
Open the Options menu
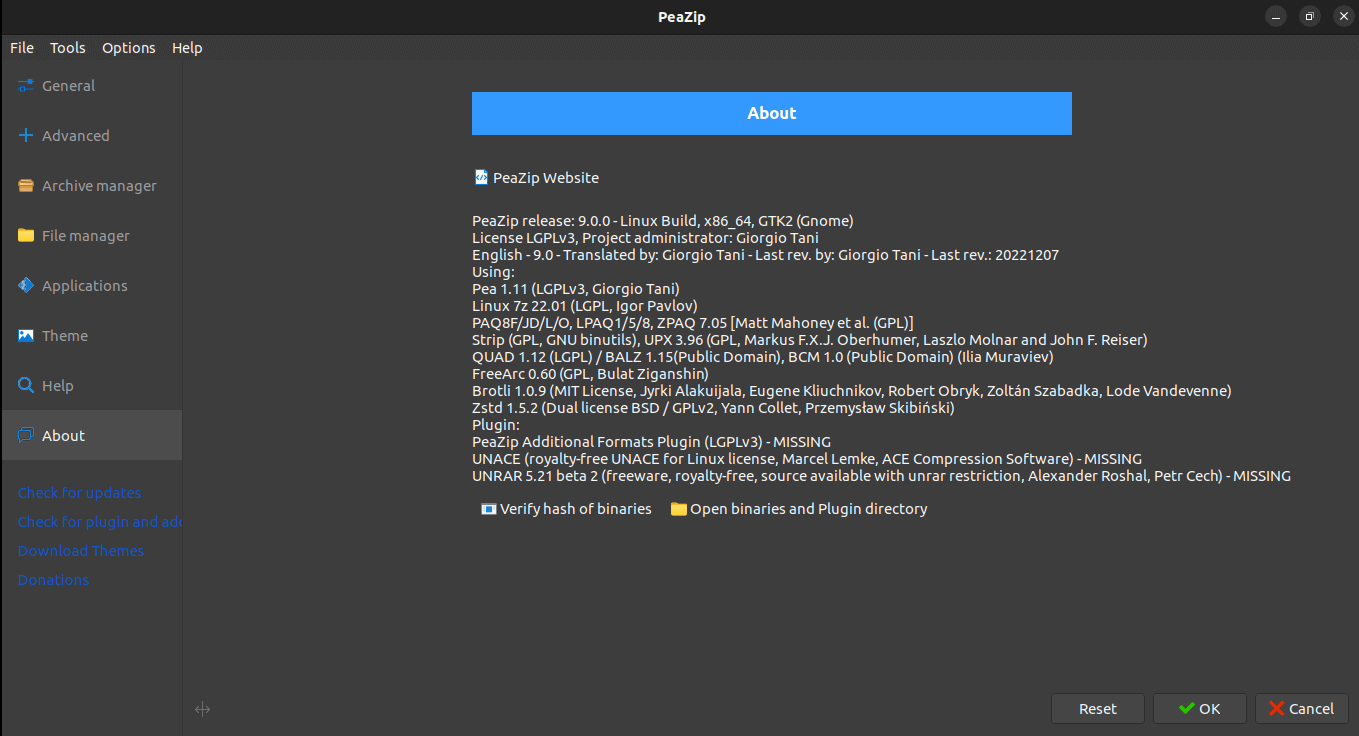pyautogui.click(x=129, y=48)
